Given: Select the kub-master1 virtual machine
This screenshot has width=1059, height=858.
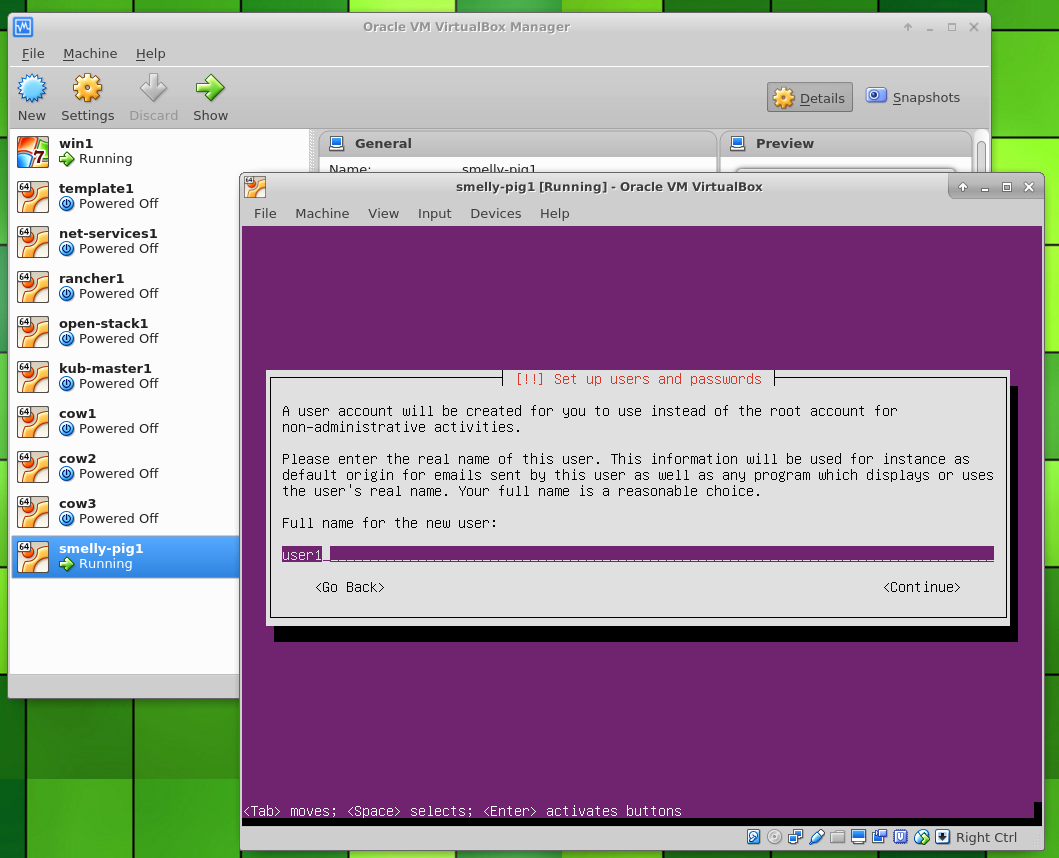Looking at the screenshot, I should [x=126, y=376].
